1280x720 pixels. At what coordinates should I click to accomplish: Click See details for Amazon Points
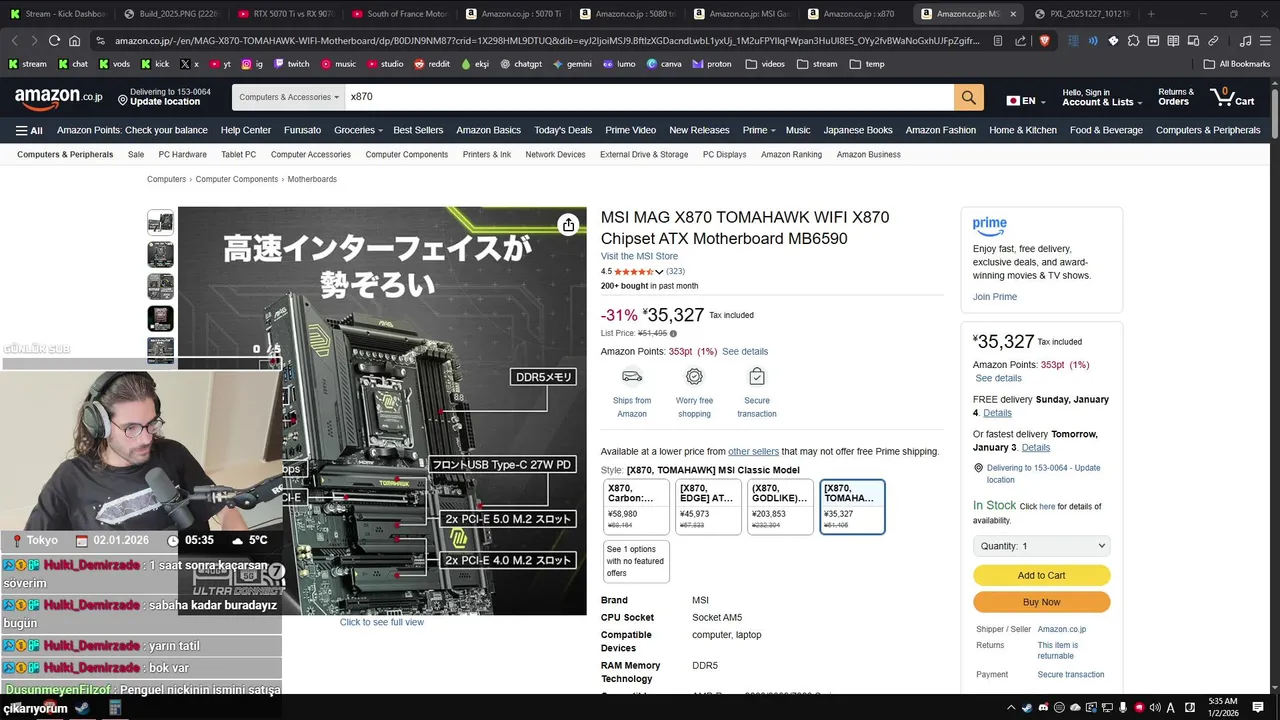(x=745, y=351)
